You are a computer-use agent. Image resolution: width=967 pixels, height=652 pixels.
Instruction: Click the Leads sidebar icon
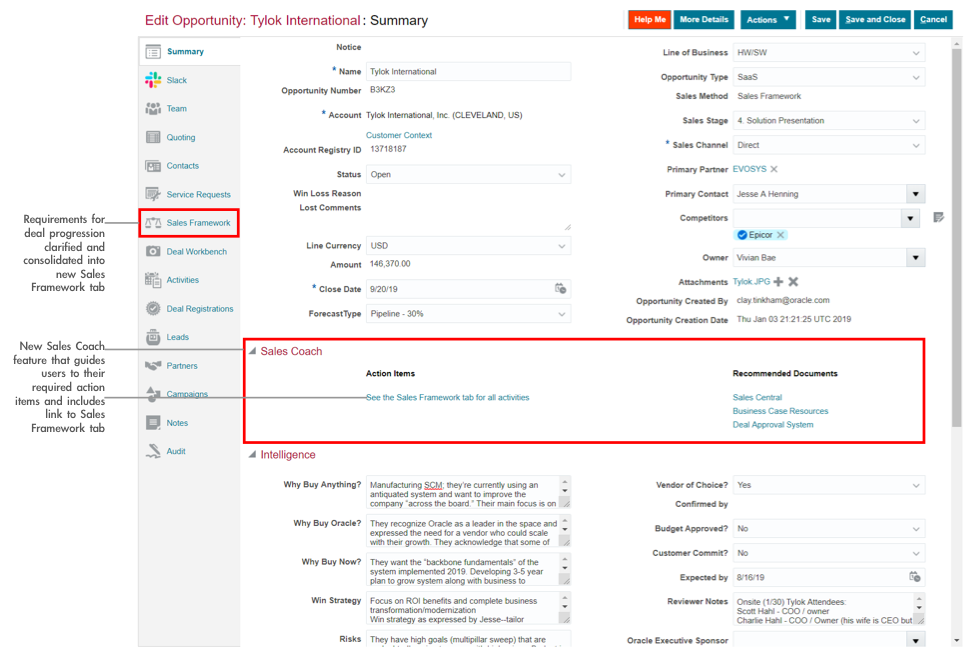tap(153, 337)
